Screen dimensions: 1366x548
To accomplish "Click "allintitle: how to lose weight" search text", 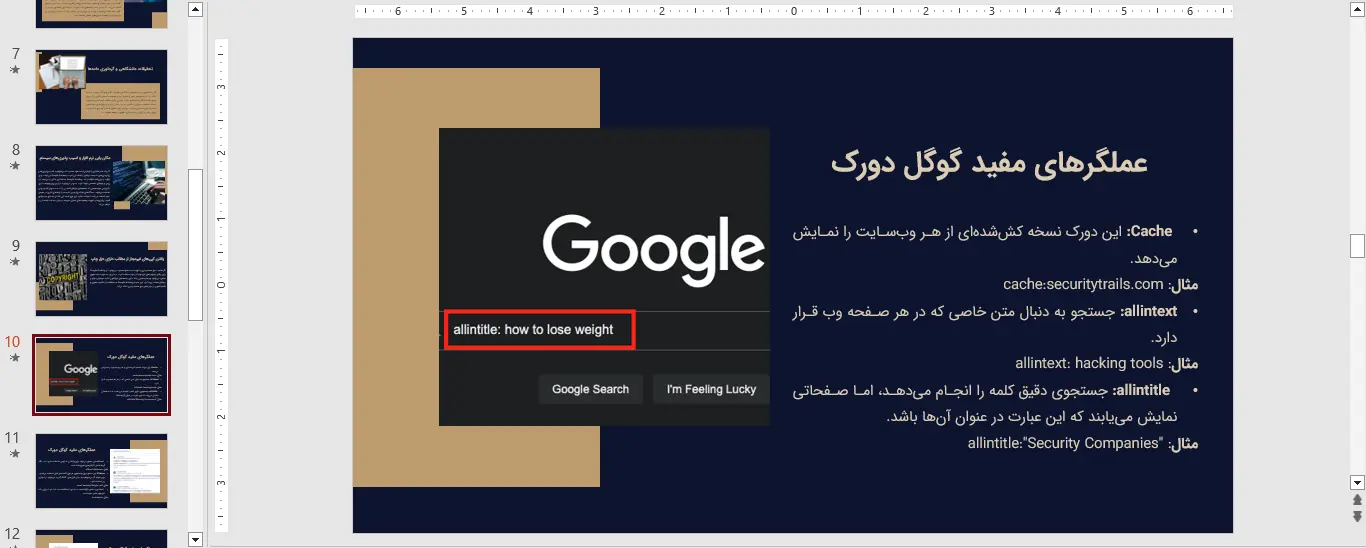I will (533, 329).
